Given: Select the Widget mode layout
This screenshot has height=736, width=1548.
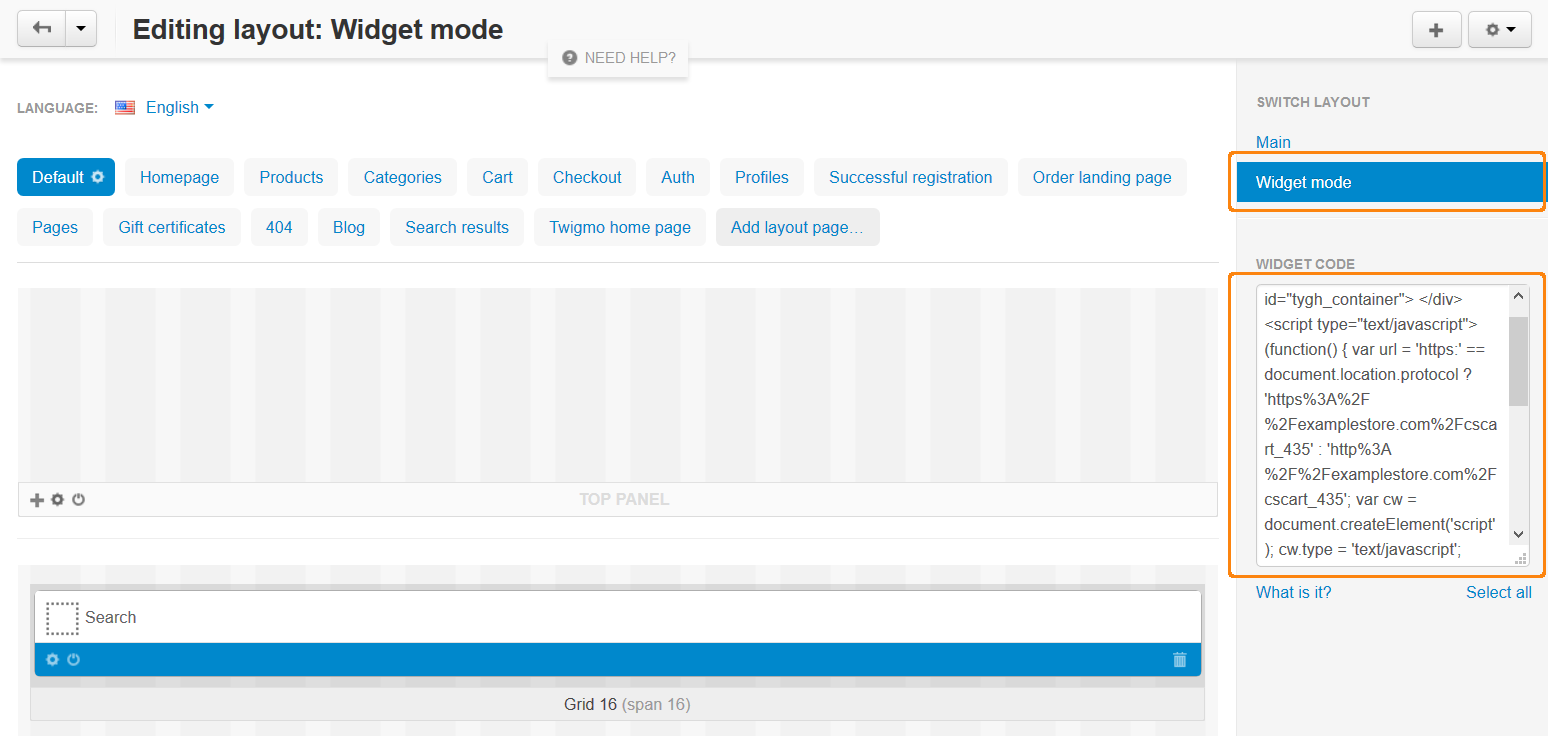Looking at the screenshot, I should click(1390, 182).
